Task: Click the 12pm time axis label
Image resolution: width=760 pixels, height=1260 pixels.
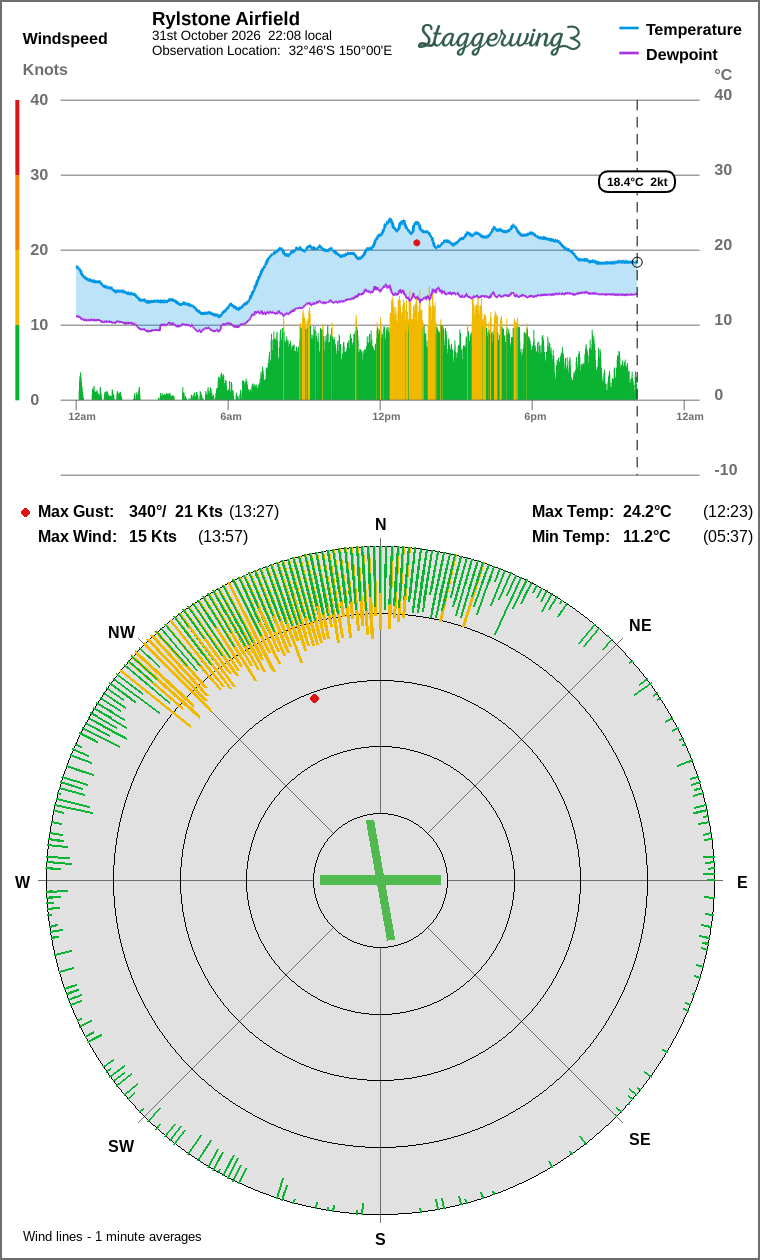Action: [x=386, y=416]
